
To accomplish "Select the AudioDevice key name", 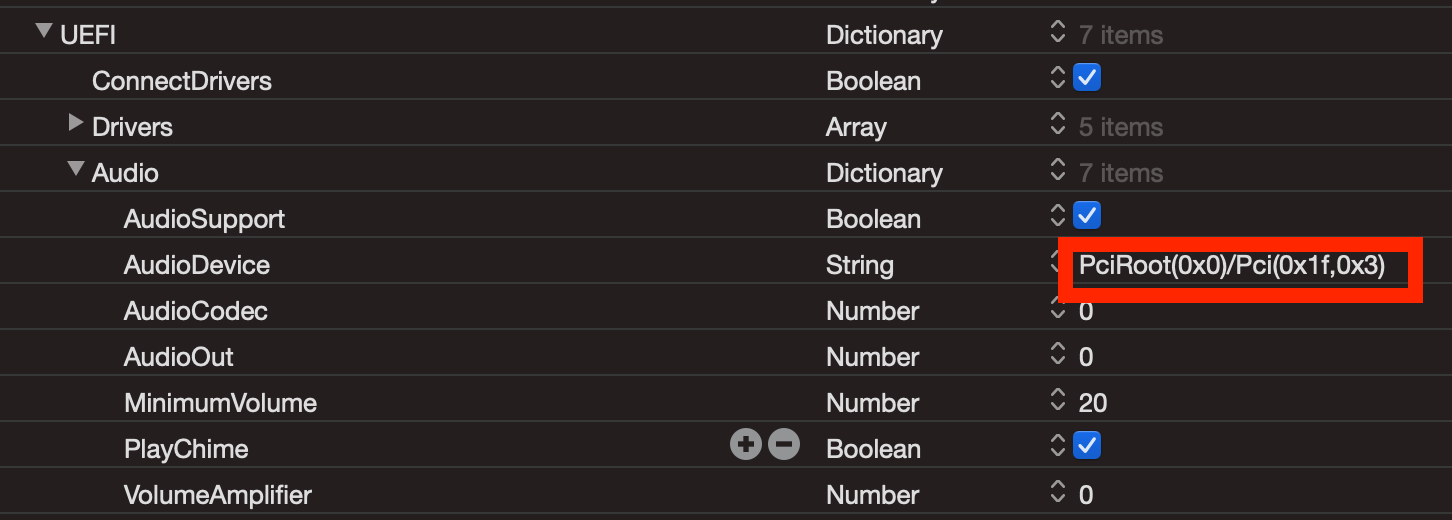I will coord(197,265).
